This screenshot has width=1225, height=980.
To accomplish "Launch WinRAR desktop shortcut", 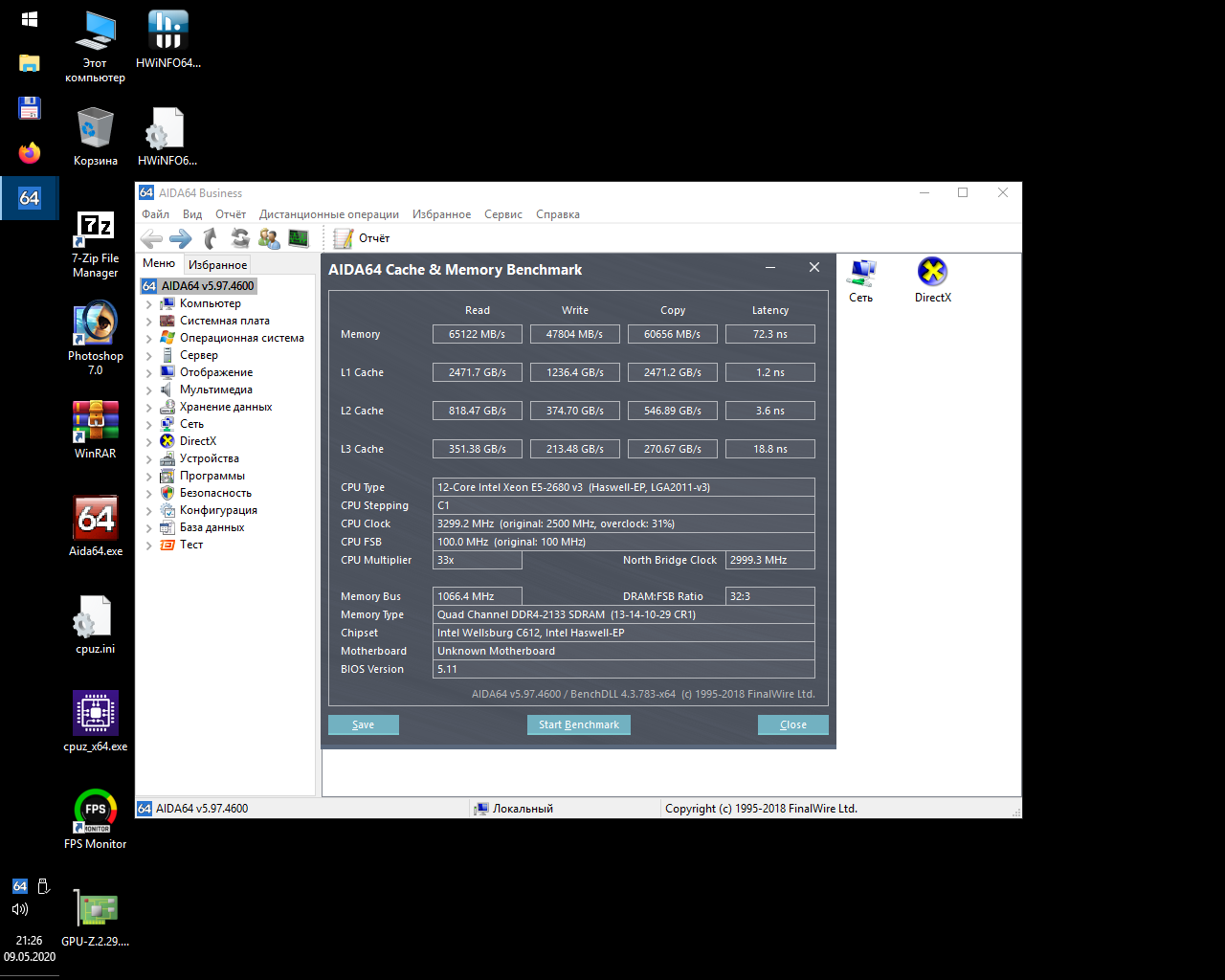I will pos(96,430).
